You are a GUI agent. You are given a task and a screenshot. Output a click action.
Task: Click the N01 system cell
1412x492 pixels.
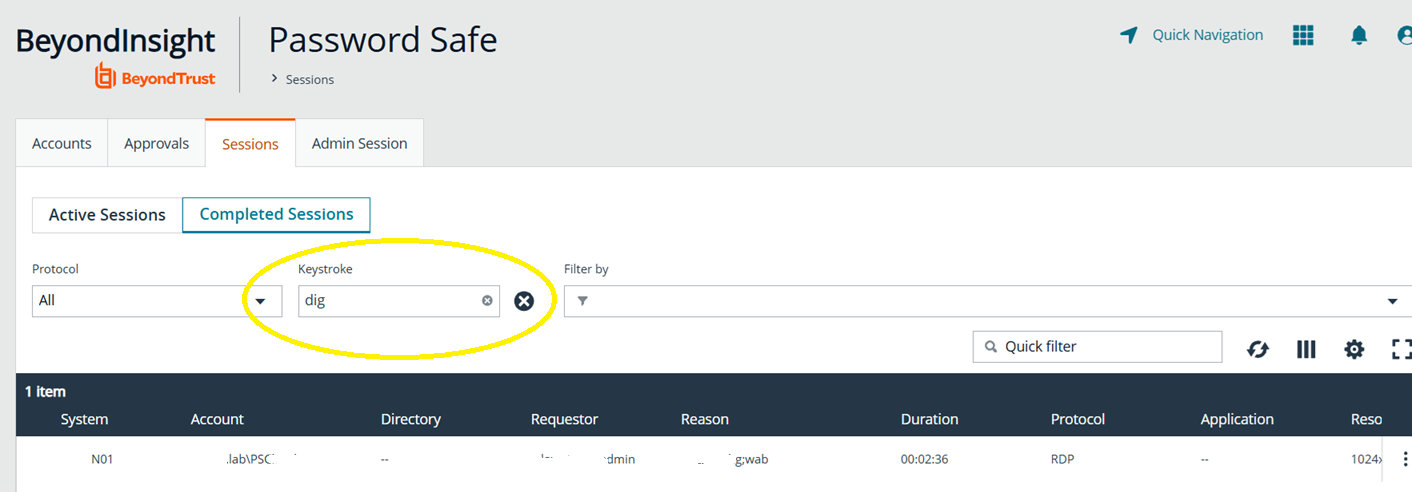pyautogui.click(x=103, y=460)
